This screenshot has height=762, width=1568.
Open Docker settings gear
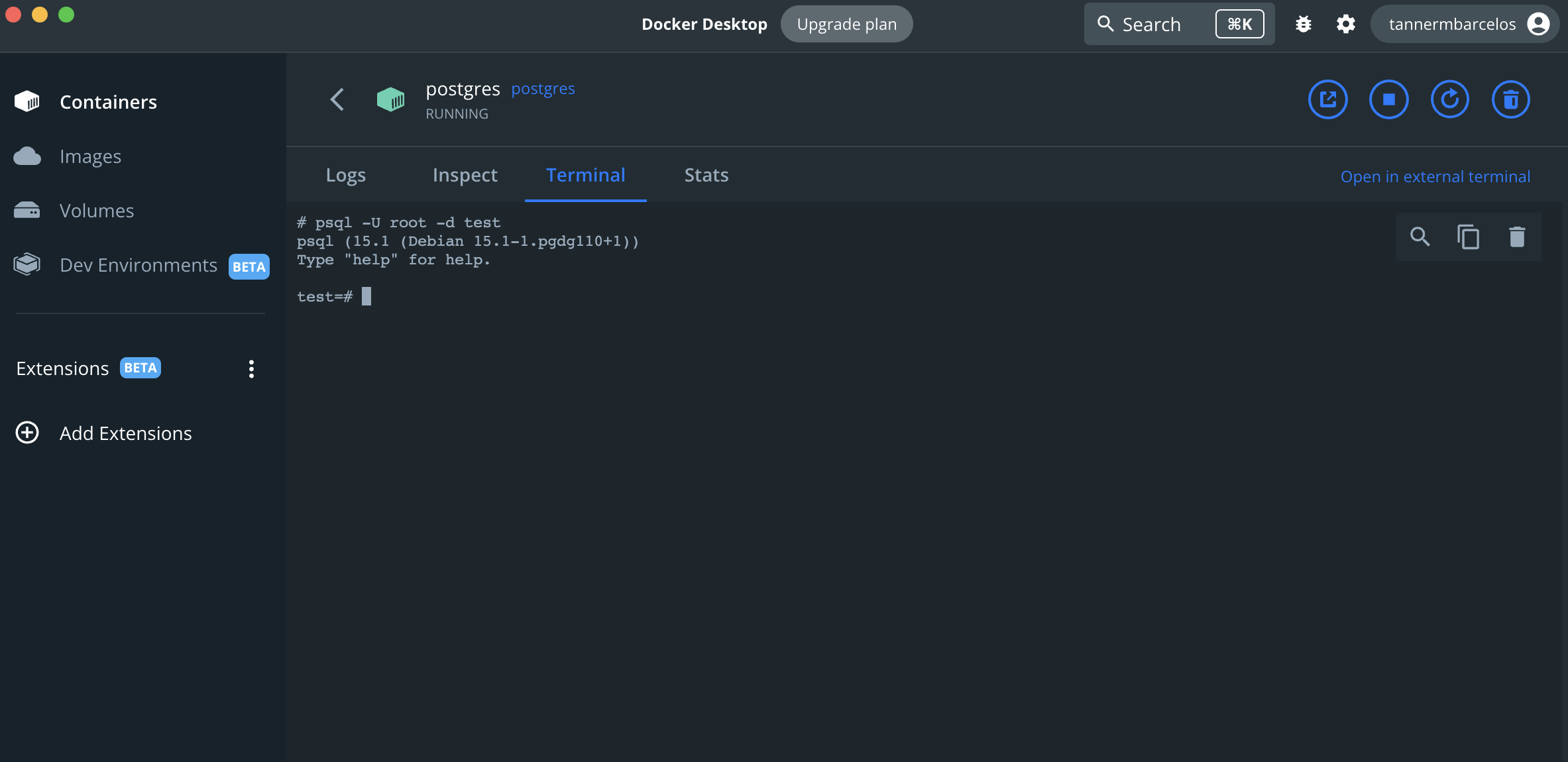point(1345,25)
